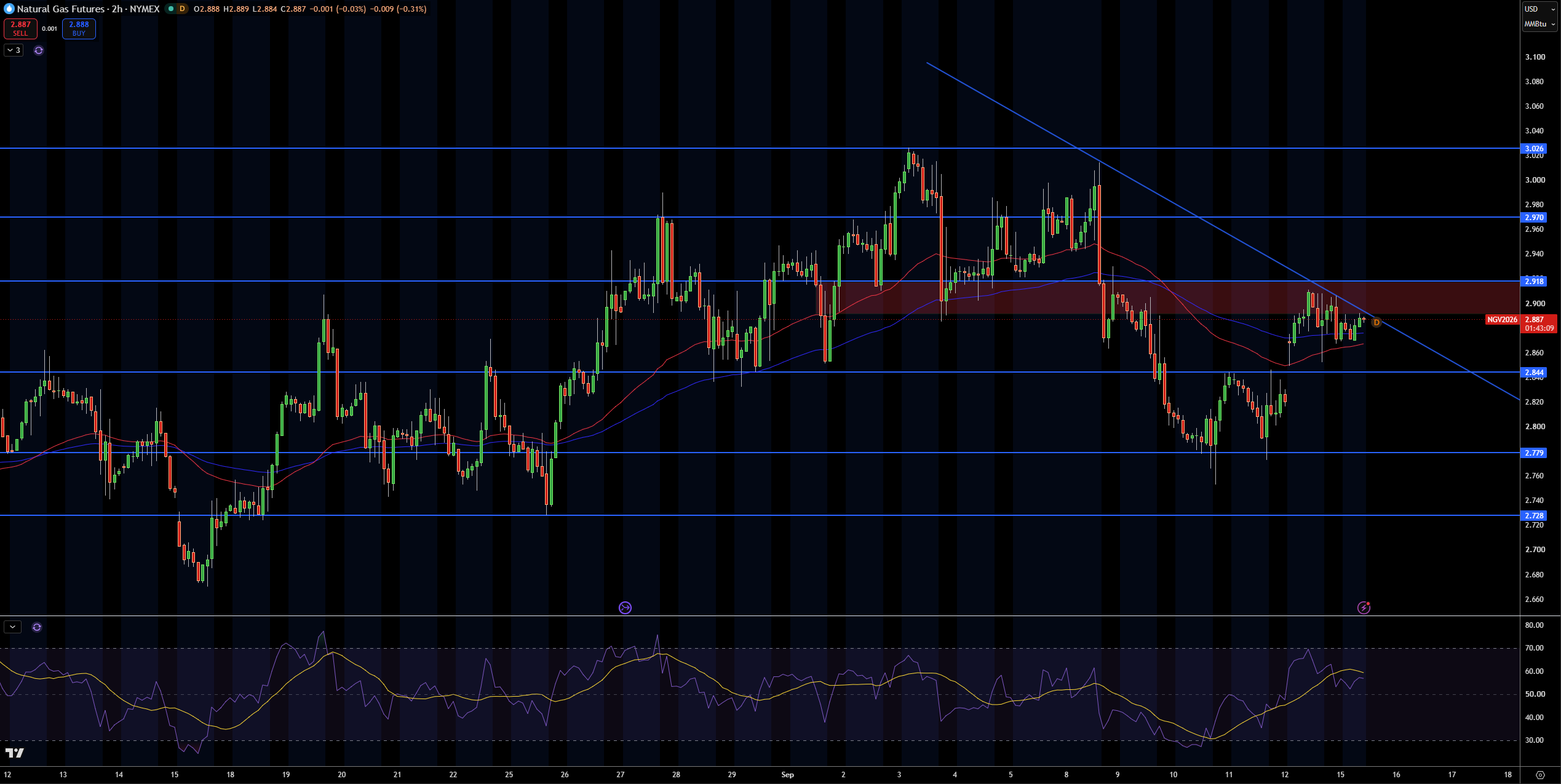Viewport: 1561px width, 784px height.
Task: Click the Natural Gas flame symbol logo
Action: click(9, 9)
